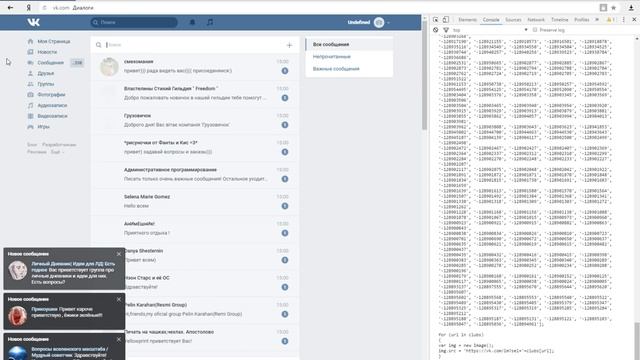This screenshot has width=640, height=360.
Task: Toggle the DevTools device mode icon
Action: click(x=446, y=20)
